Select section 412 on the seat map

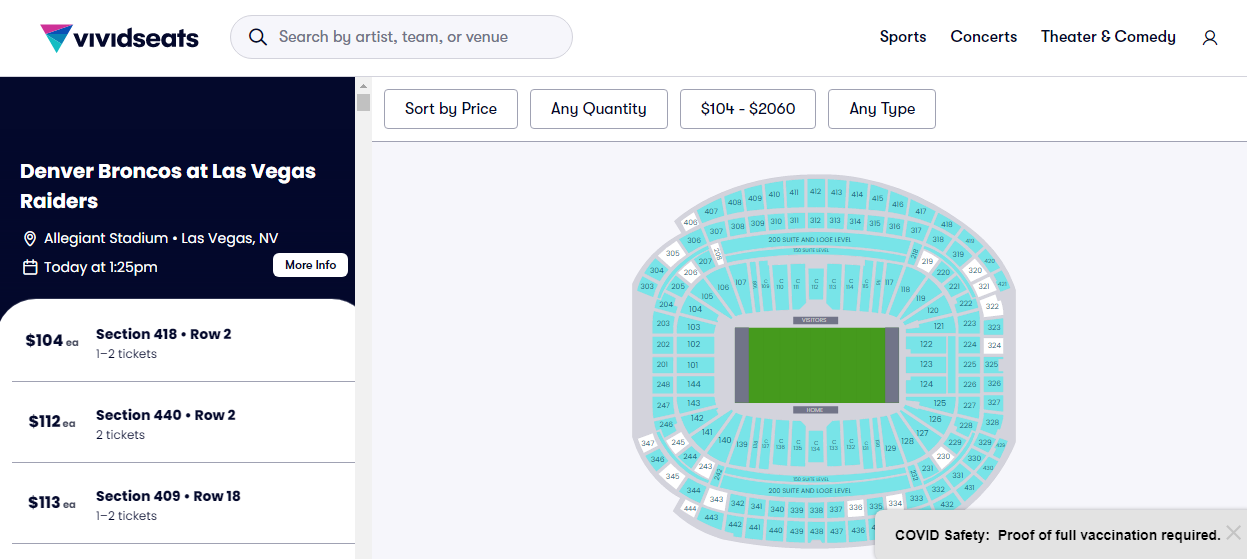click(815, 192)
